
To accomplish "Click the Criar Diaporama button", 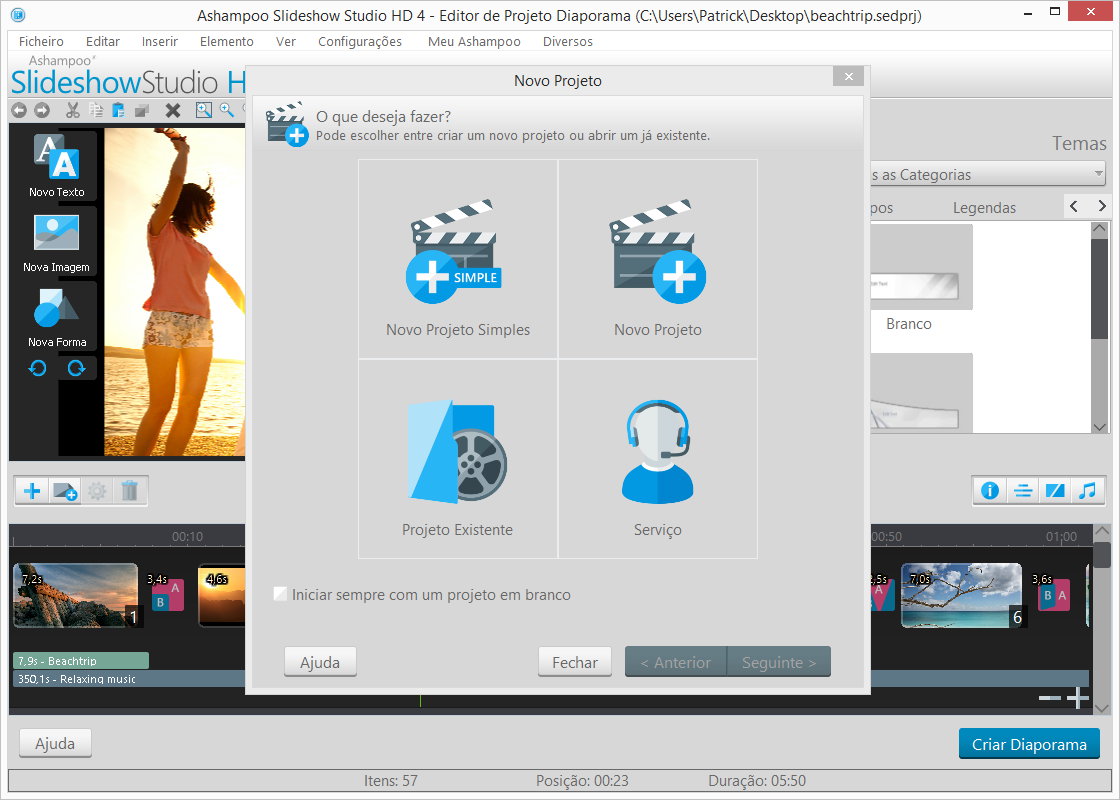I will [x=1029, y=744].
